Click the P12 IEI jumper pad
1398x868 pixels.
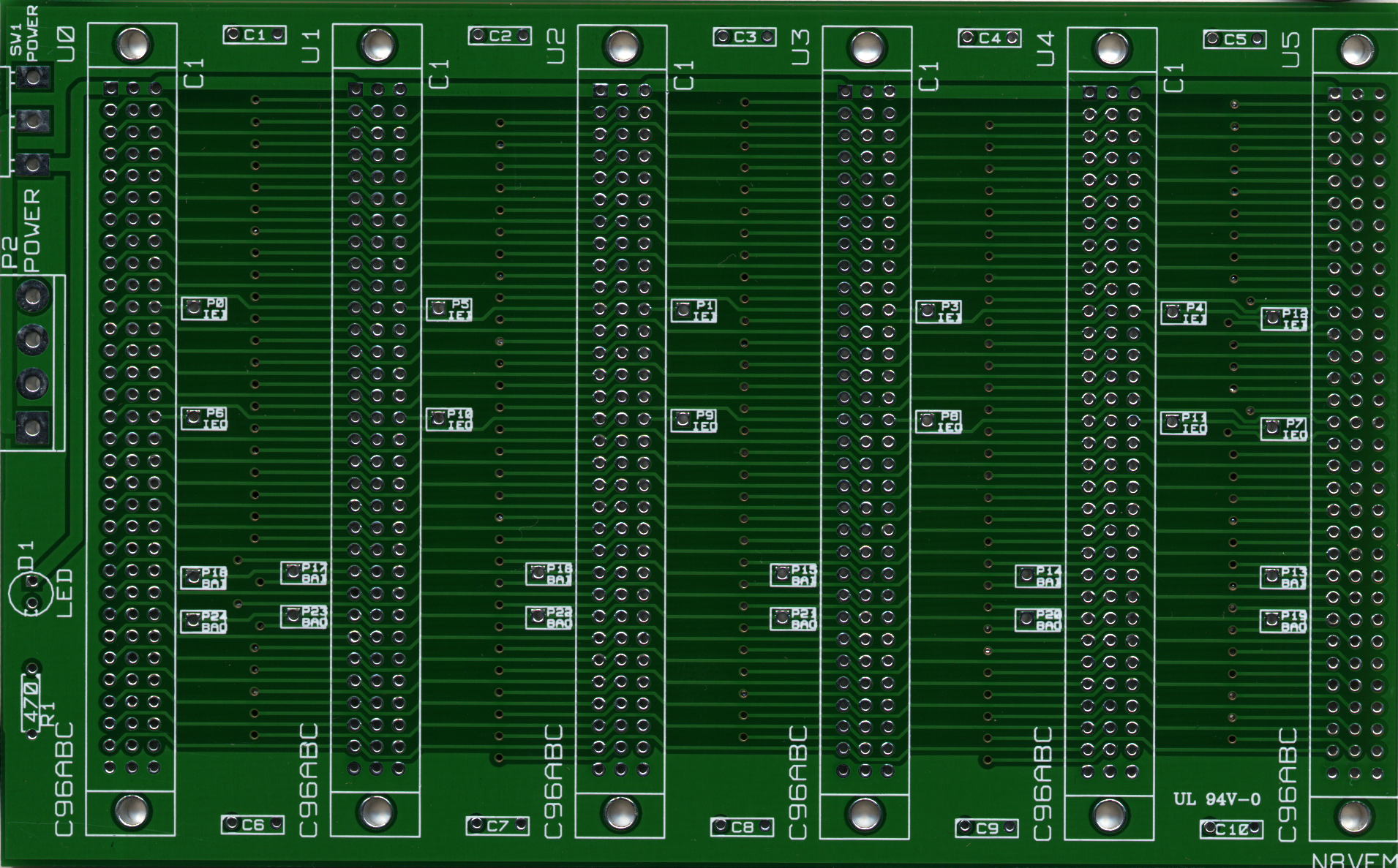pyautogui.click(x=1284, y=319)
